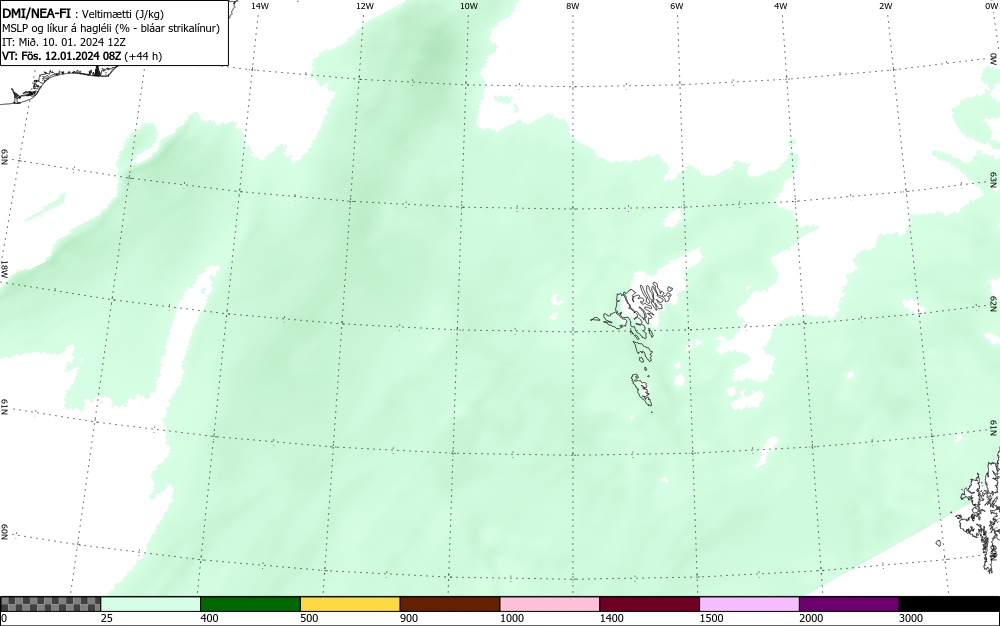This screenshot has width=1000, height=626.
Task: Select the pink 1000–1400 legend swatch
Action: [x=550, y=604]
